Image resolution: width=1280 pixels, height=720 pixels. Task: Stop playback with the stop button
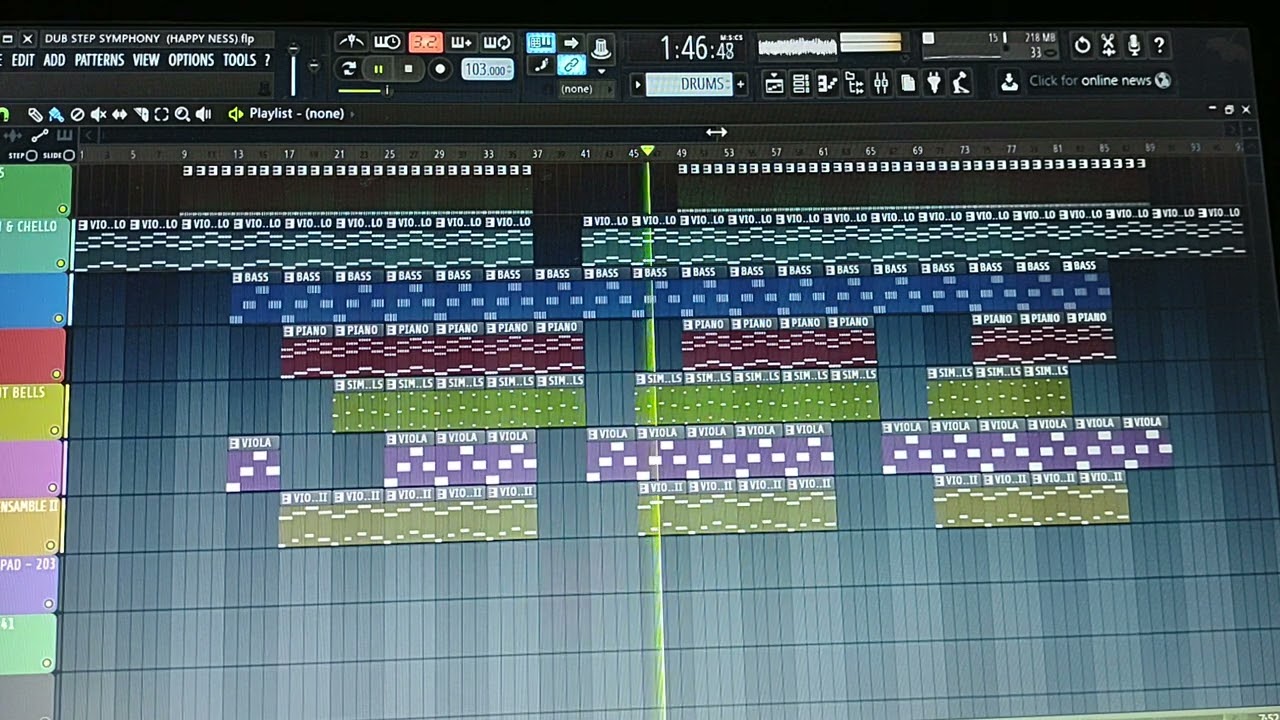tap(408, 68)
